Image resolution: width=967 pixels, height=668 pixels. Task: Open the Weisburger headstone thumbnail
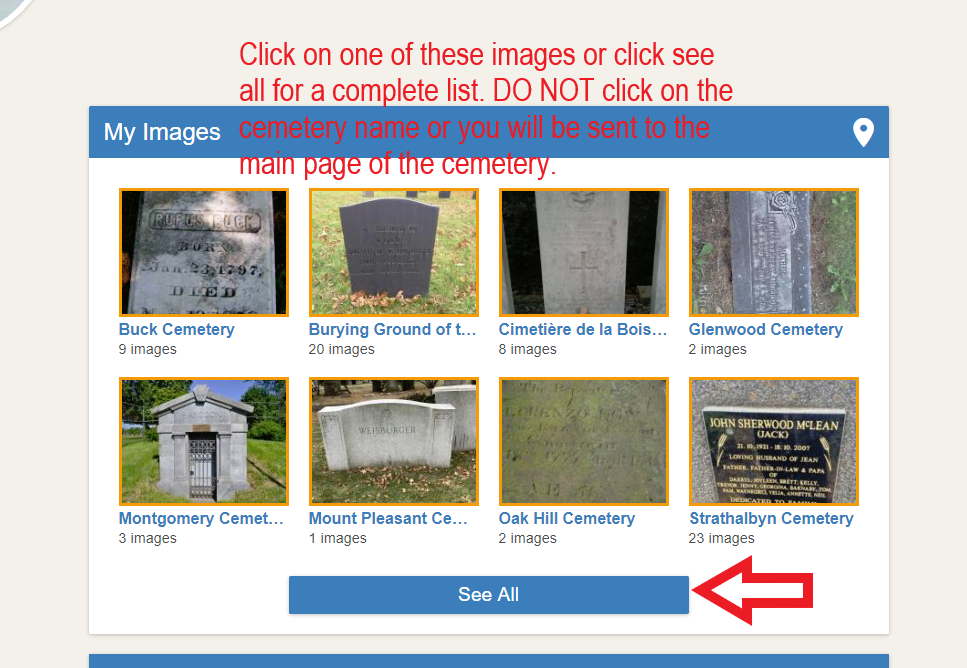(393, 442)
